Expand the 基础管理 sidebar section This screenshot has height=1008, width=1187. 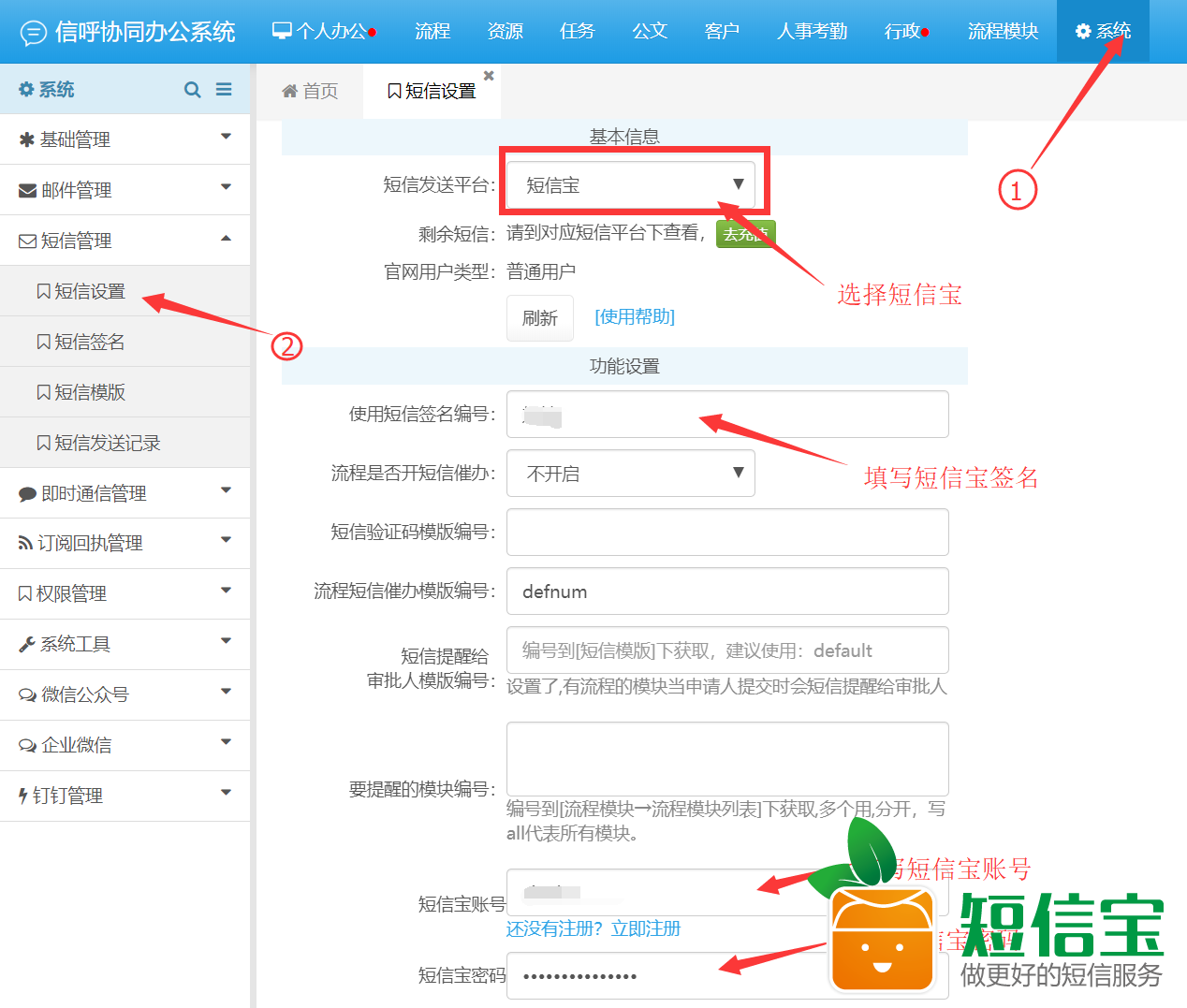click(125, 139)
